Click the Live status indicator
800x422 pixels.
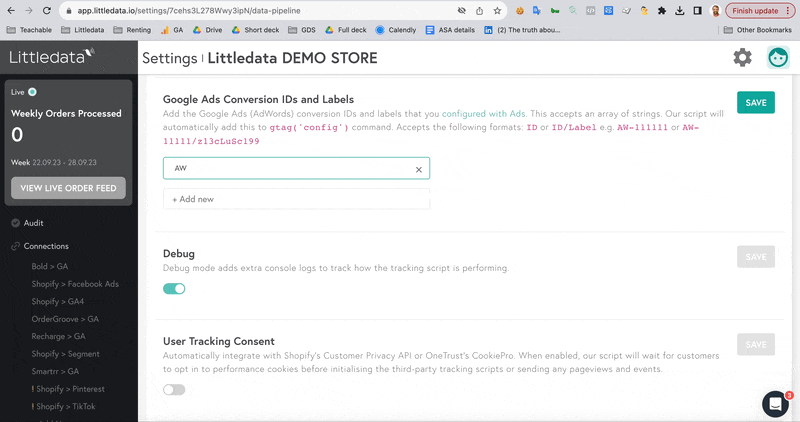point(32,92)
